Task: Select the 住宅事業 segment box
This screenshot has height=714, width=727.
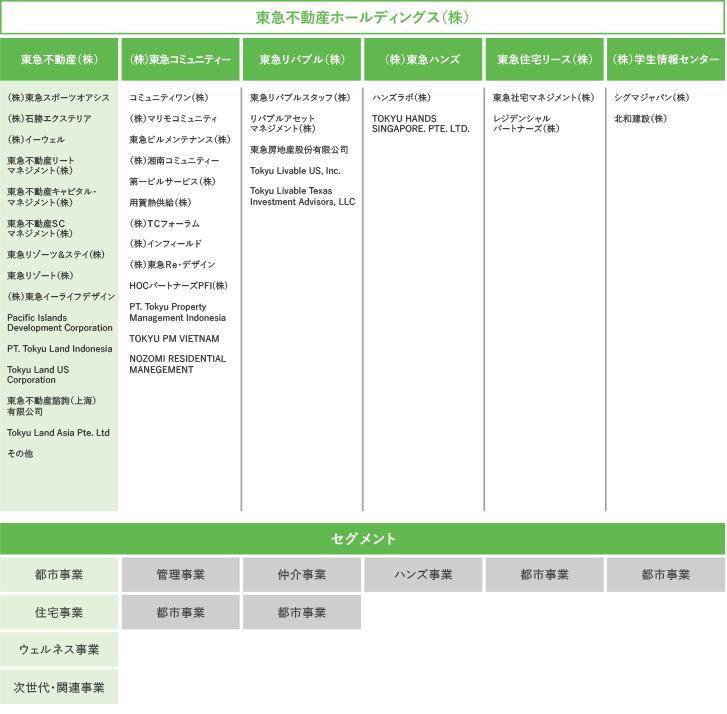Action: (59, 612)
